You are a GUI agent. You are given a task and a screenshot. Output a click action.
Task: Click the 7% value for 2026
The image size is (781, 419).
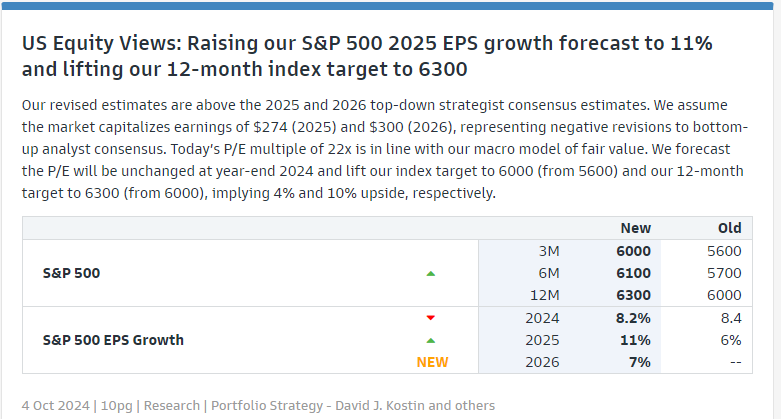click(x=640, y=362)
